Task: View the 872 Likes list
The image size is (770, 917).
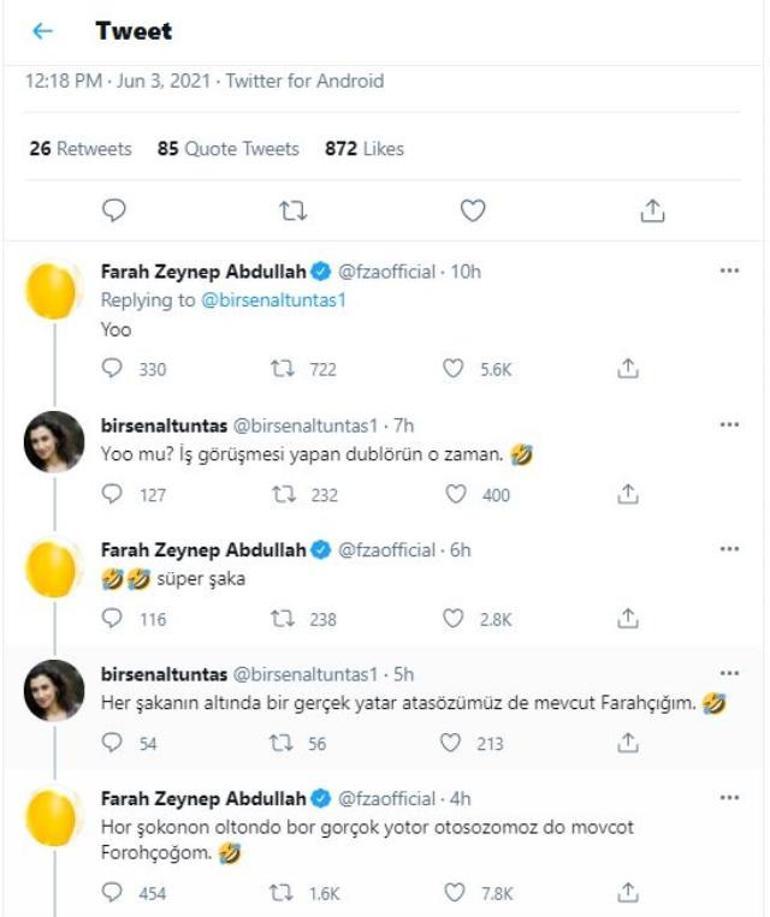Action: pyautogui.click(x=364, y=148)
